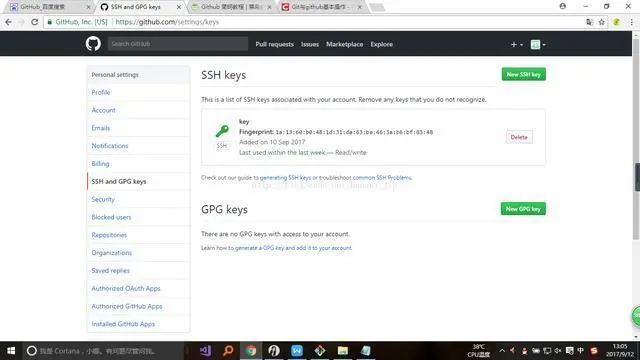The width and height of the screenshot is (640, 360).
Task: Reload the page with refresh icon
Action: 35,22
